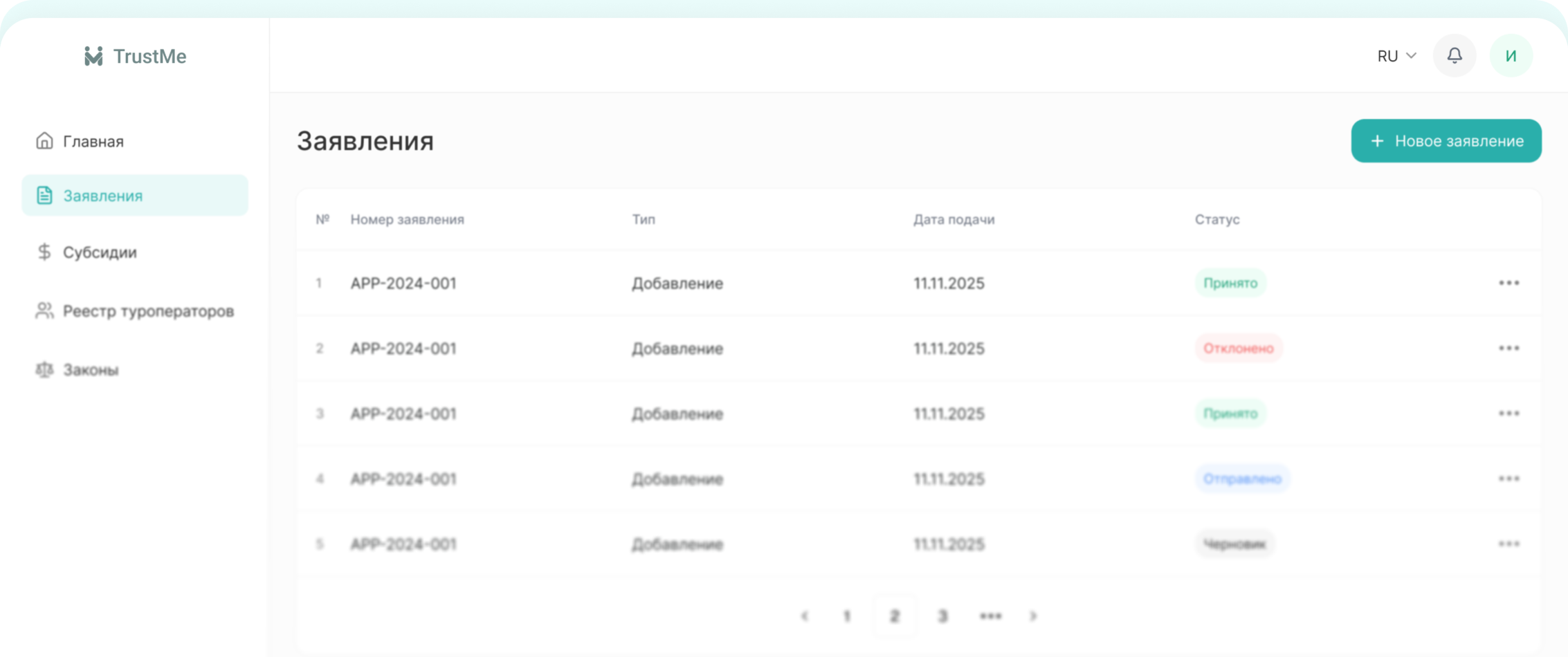Open the user profile avatar
The image size is (1568, 657).
click(x=1511, y=55)
